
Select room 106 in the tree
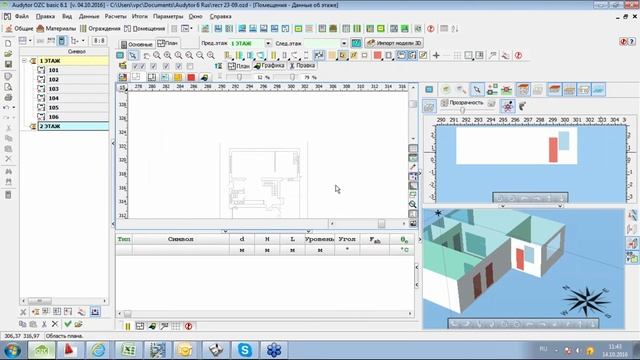tap(53, 117)
